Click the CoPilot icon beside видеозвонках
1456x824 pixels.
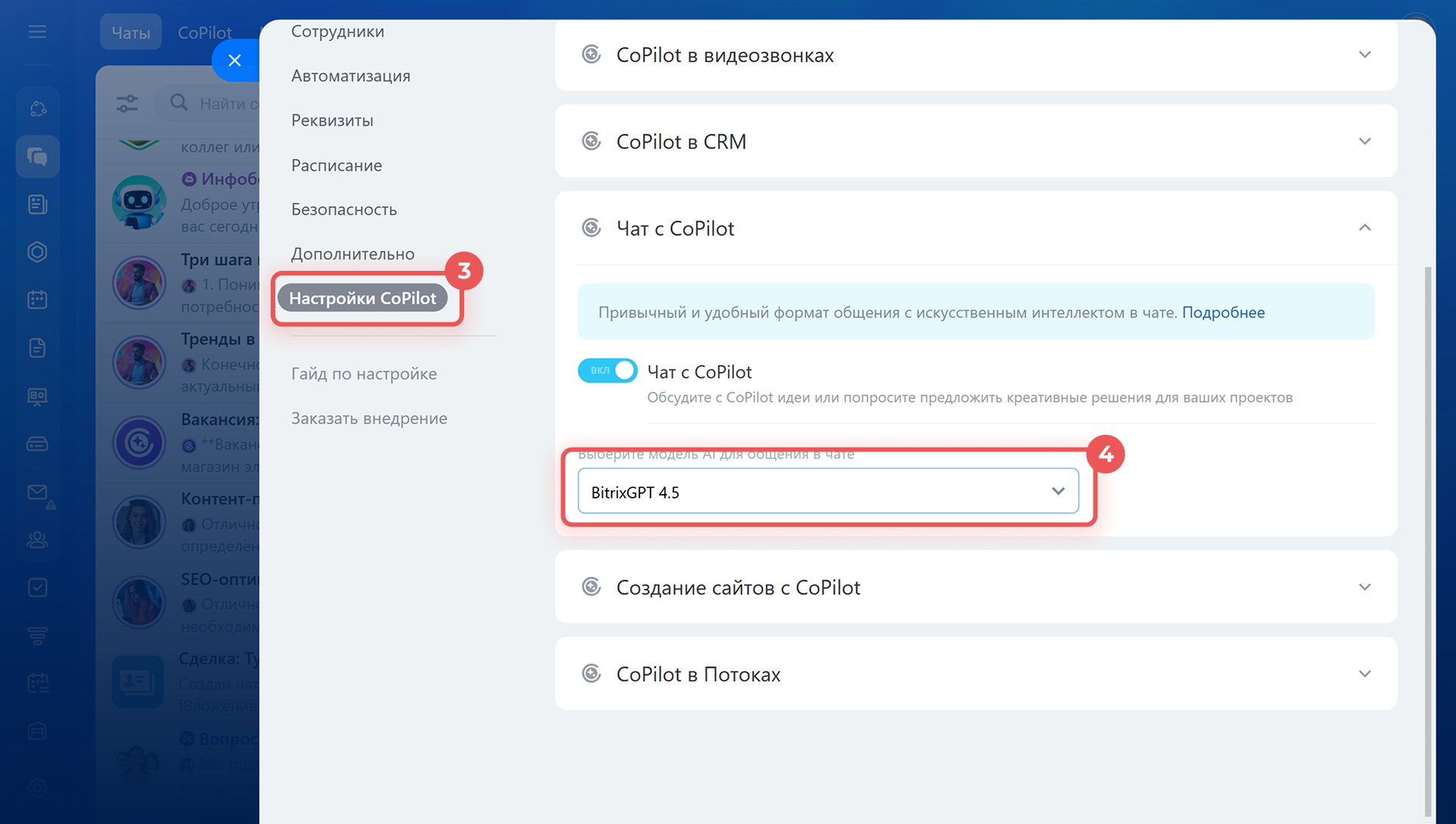point(591,55)
